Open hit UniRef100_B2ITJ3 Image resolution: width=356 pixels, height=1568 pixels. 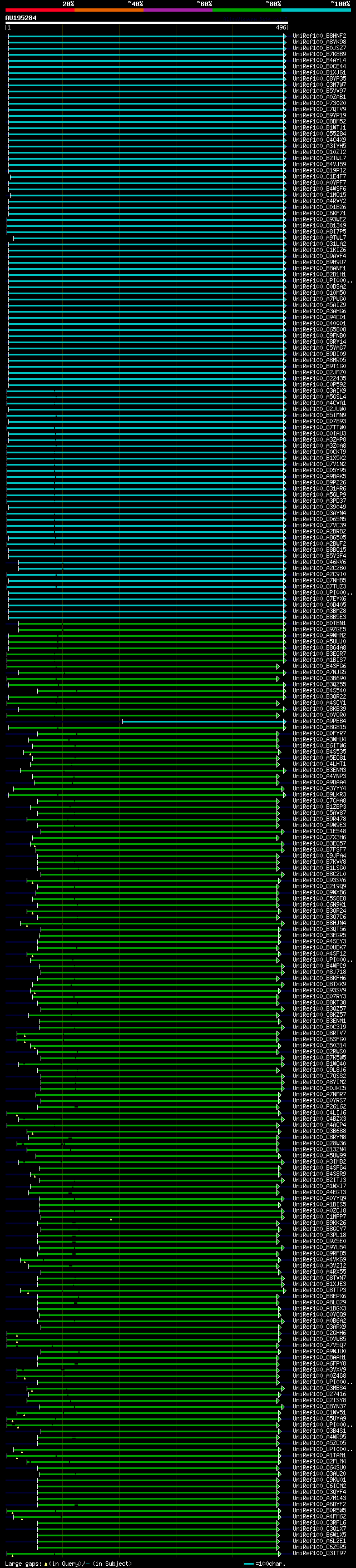pyautogui.click(x=319, y=1180)
